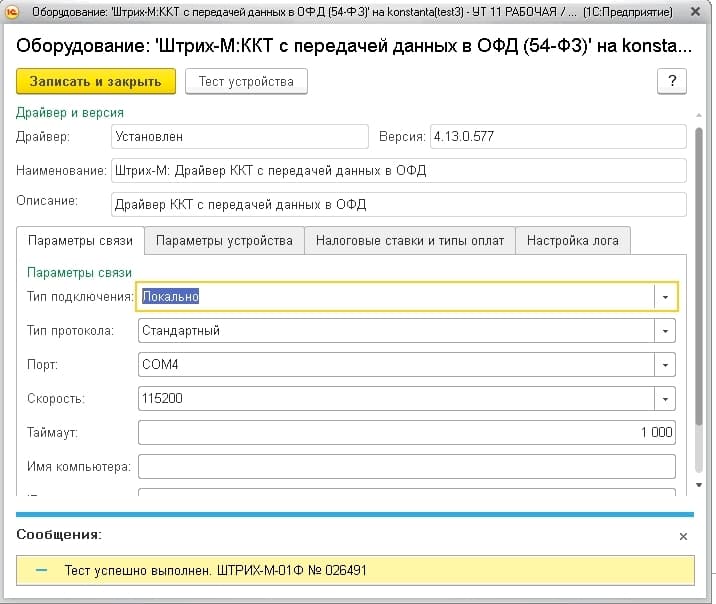Open Налоговые ставки и типы оплат tab
716x604 pixels.
click(x=410, y=241)
